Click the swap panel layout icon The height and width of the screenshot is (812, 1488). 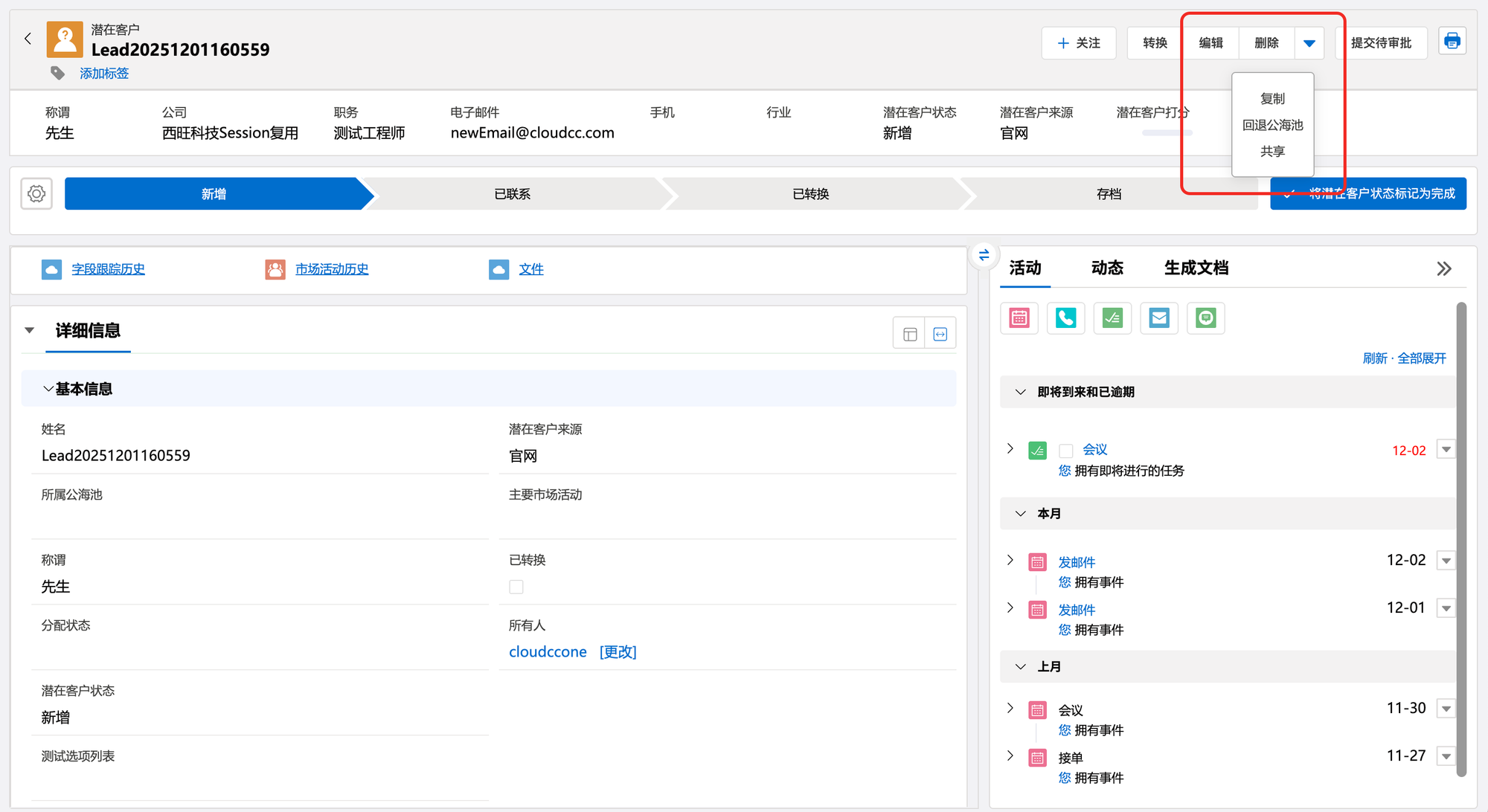984,255
